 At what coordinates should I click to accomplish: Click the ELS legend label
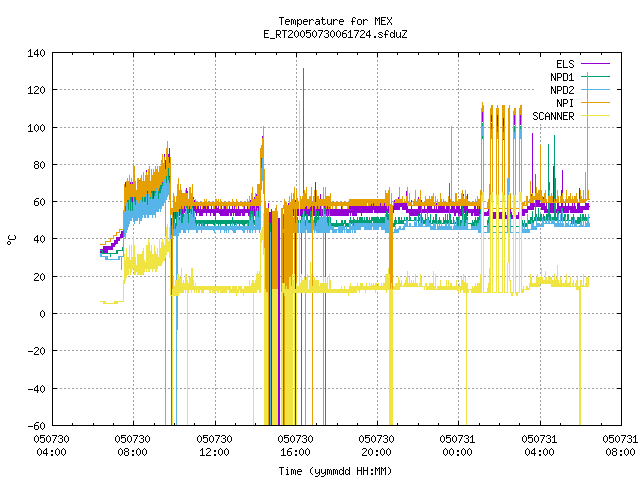565,64
